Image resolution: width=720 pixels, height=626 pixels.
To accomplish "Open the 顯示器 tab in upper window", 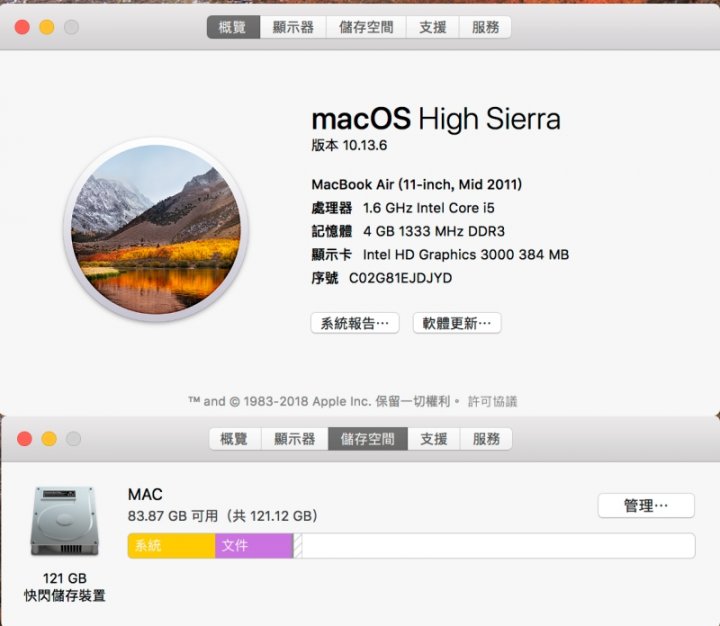I will 293,27.
